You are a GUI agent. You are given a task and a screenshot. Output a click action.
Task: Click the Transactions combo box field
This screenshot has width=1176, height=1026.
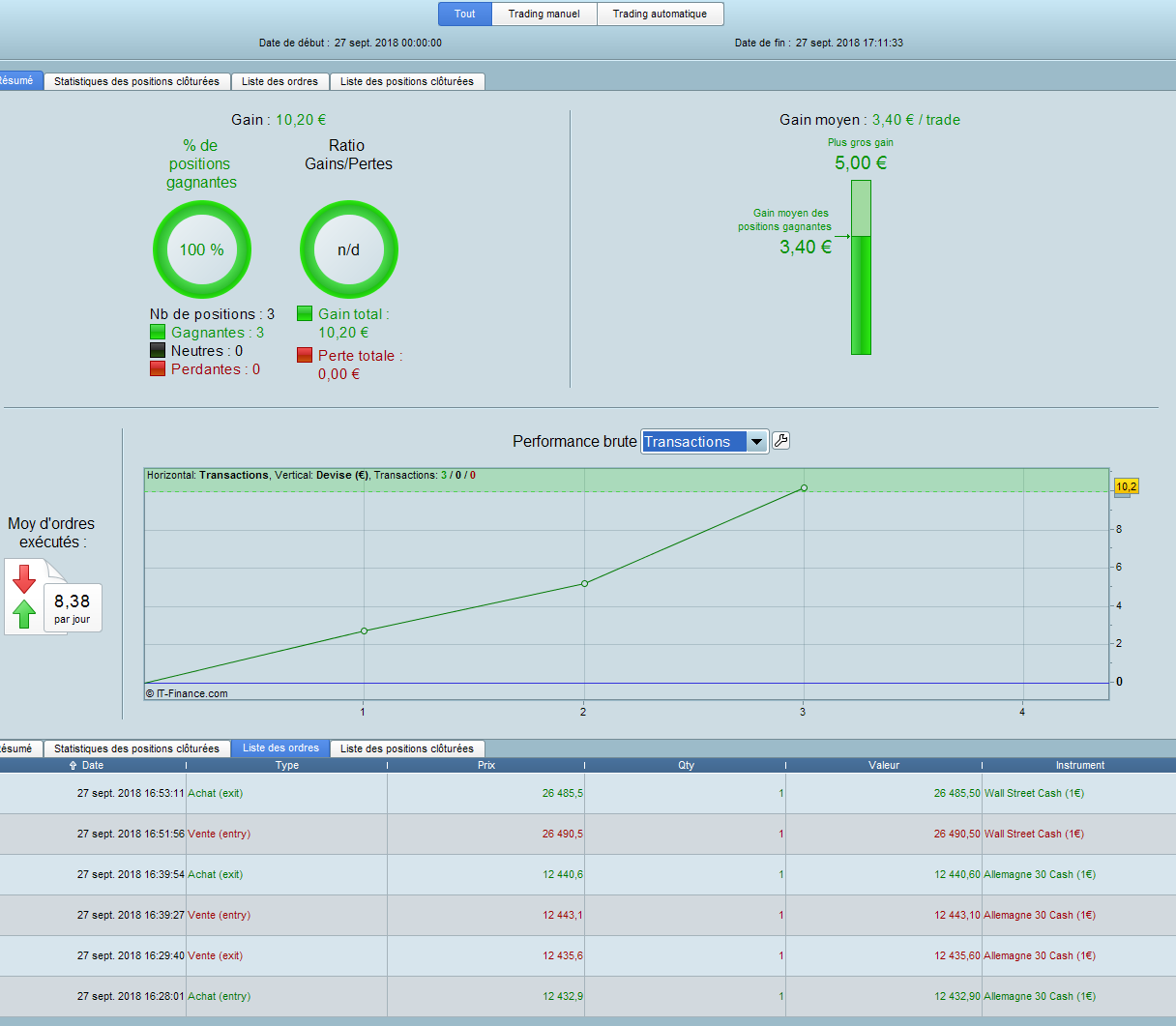click(693, 442)
